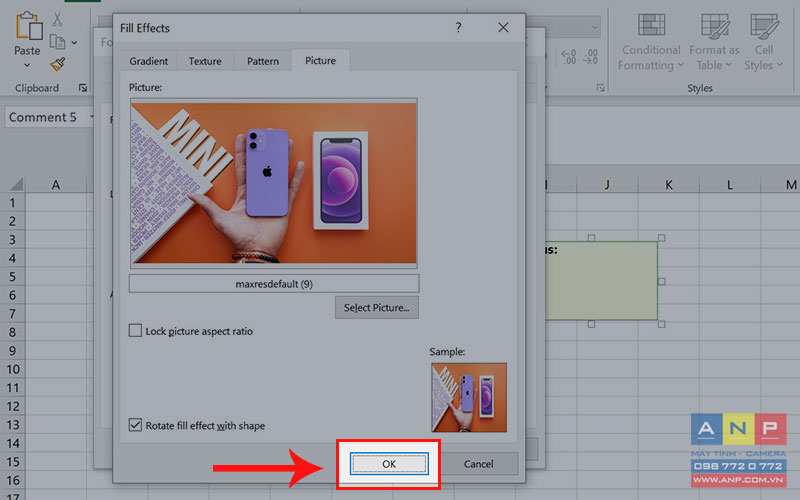Open Number format dialog launcher
Image resolution: width=800 pixels, height=500 pixels.
pos(601,88)
